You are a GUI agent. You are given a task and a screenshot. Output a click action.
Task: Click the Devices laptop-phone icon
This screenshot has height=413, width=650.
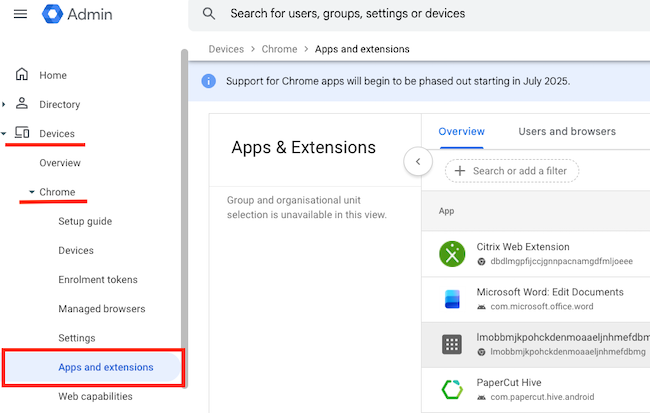pyautogui.click(x=22, y=133)
